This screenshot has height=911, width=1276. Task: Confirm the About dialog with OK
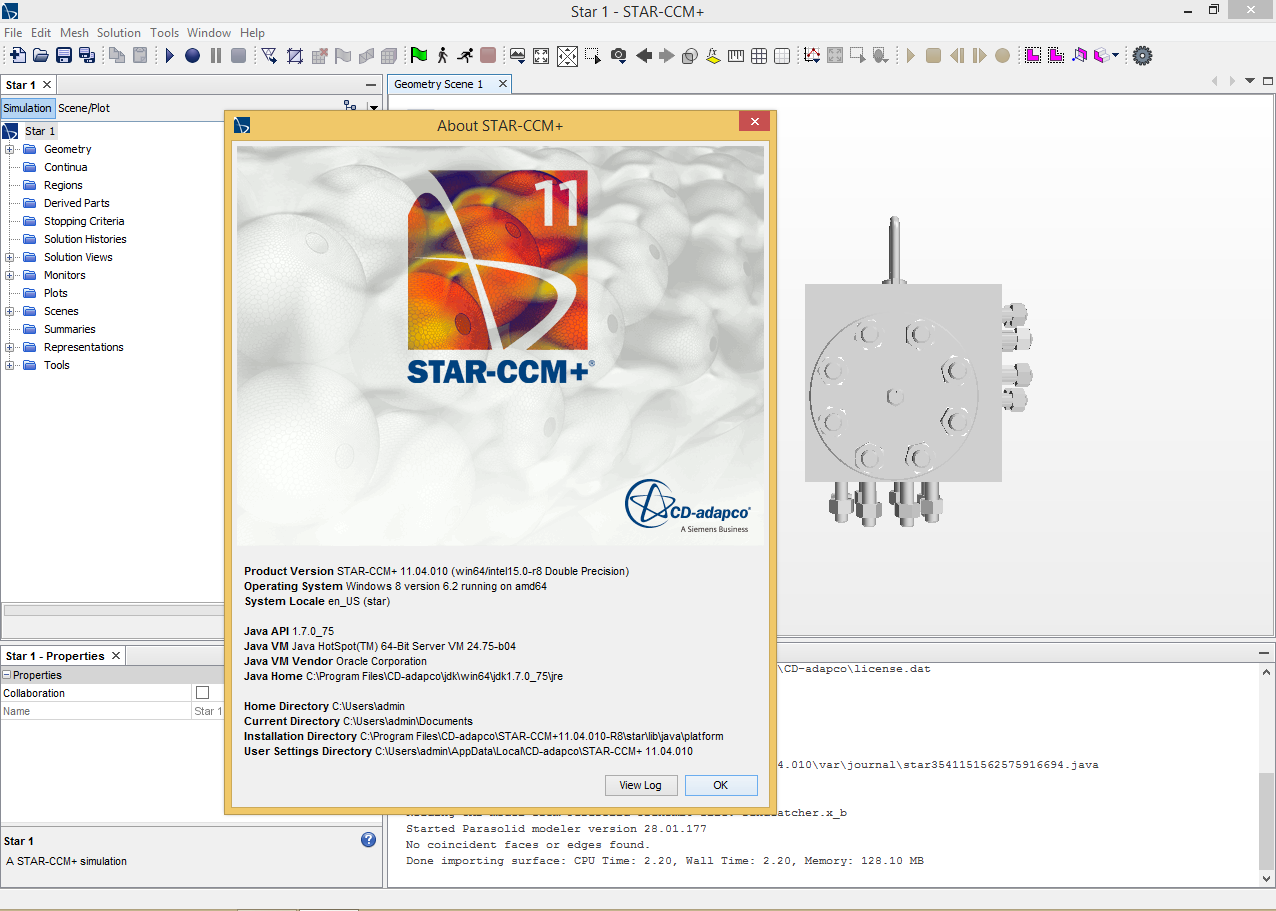(x=721, y=785)
